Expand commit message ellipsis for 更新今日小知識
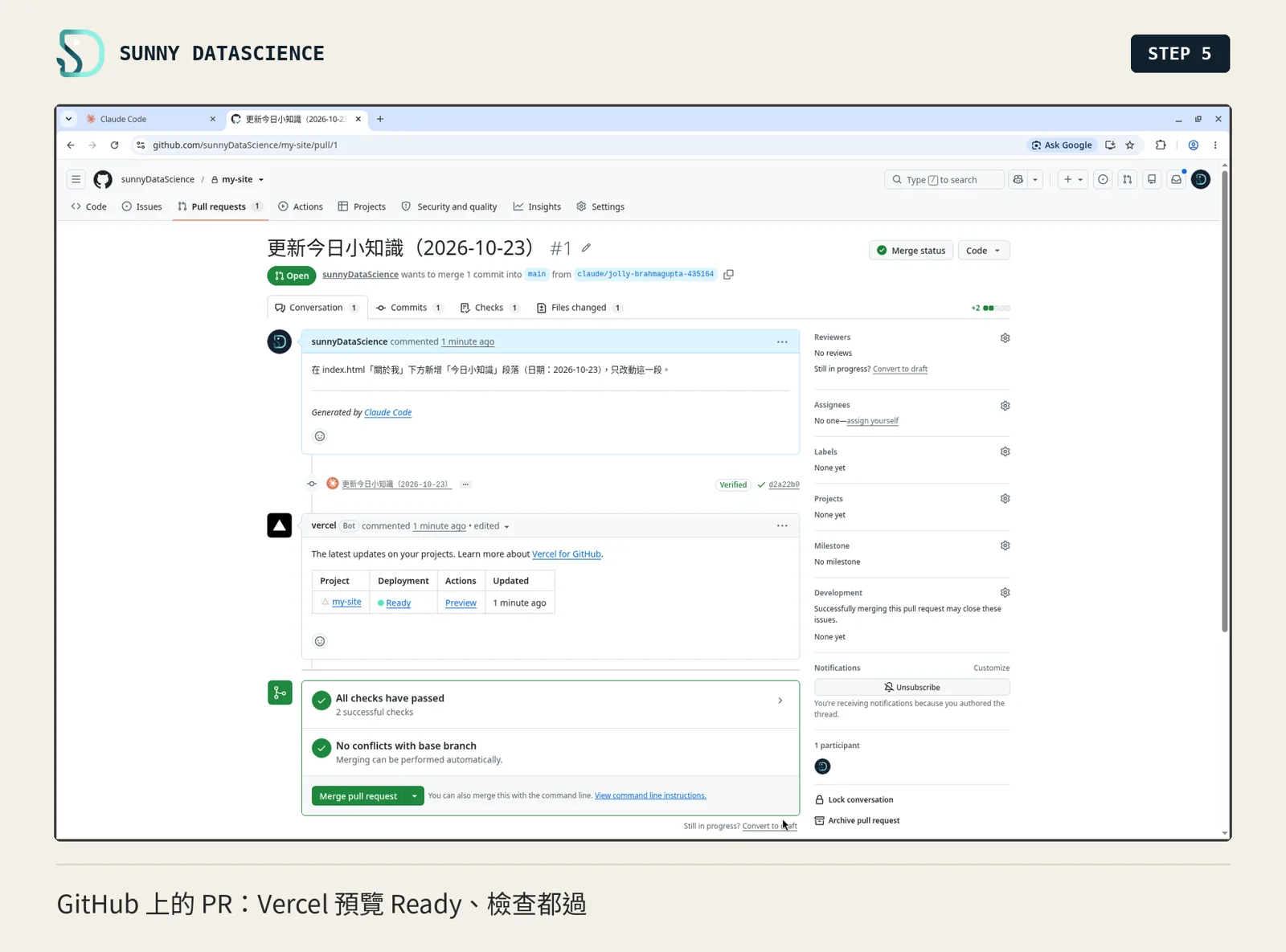This screenshot has width=1286, height=952. tap(465, 484)
